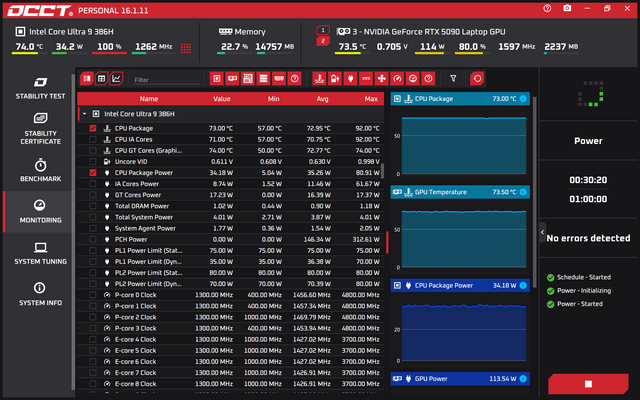Open the Benchmark section
The image size is (640, 400).
40,170
